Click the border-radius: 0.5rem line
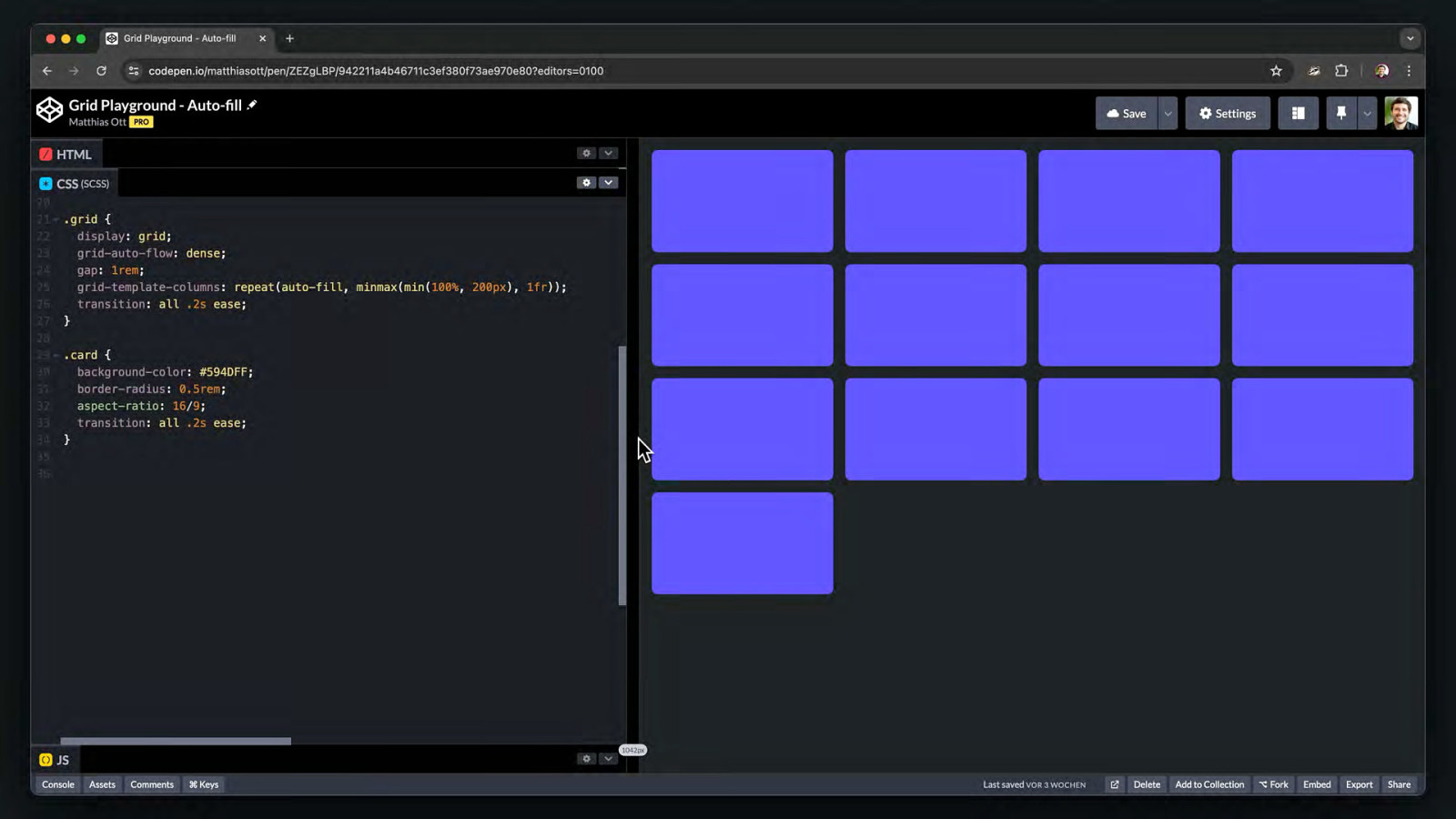The width and height of the screenshot is (1456, 819). 151,389
